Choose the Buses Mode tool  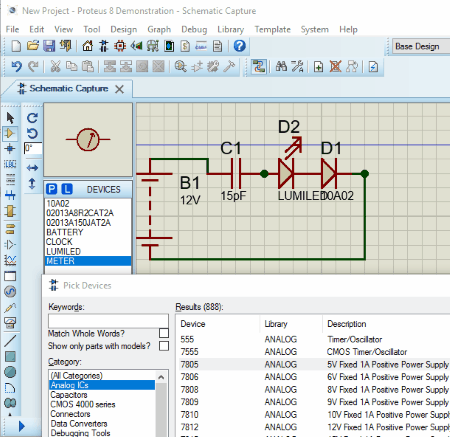(x=10, y=195)
